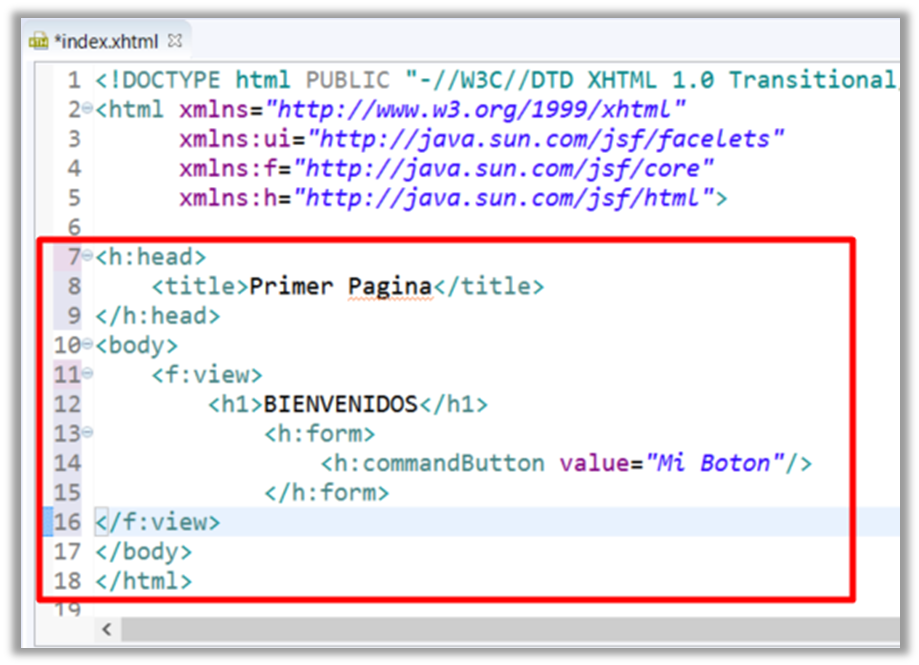Click the horizontal scrollbar left arrow
Image resolution: width=919 pixels, height=665 pixels.
(107, 630)
